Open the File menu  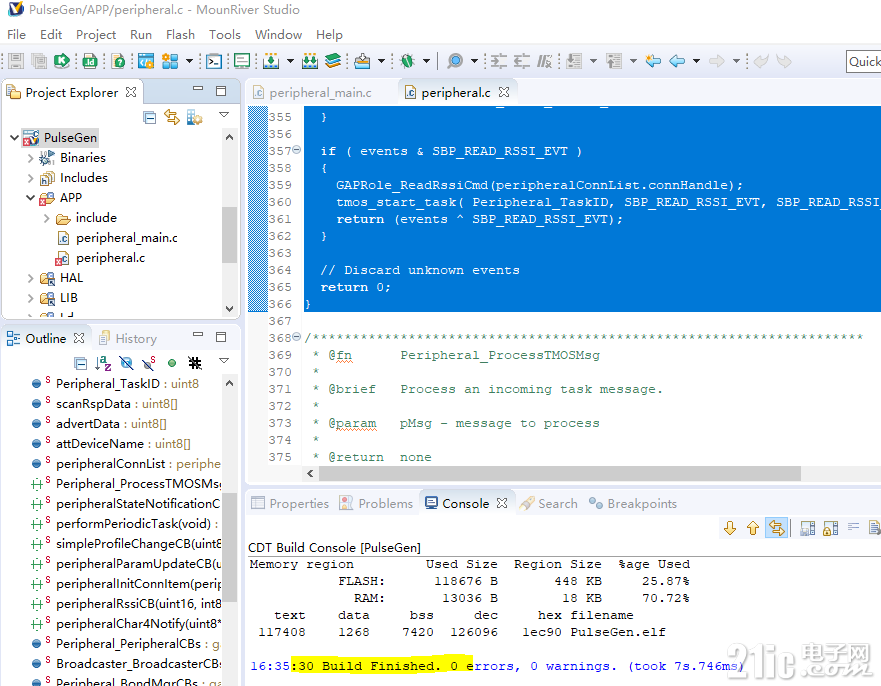[x=16, y=35]
